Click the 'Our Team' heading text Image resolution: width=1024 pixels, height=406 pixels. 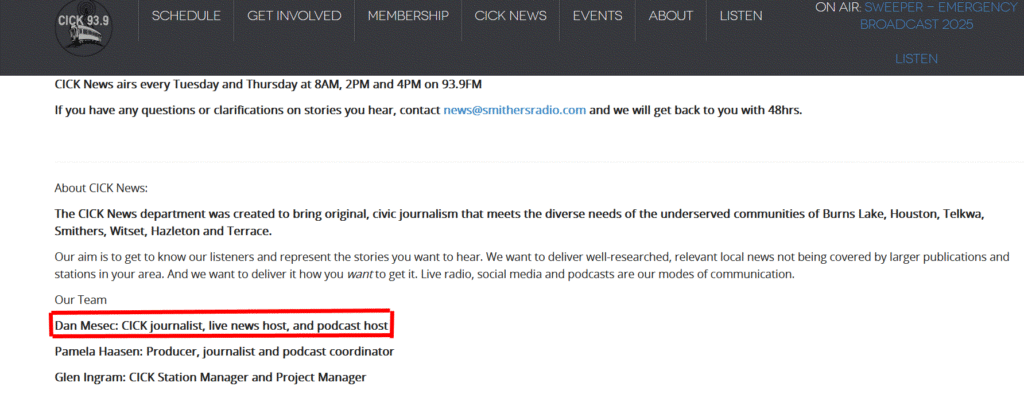[x=80, y=300]
